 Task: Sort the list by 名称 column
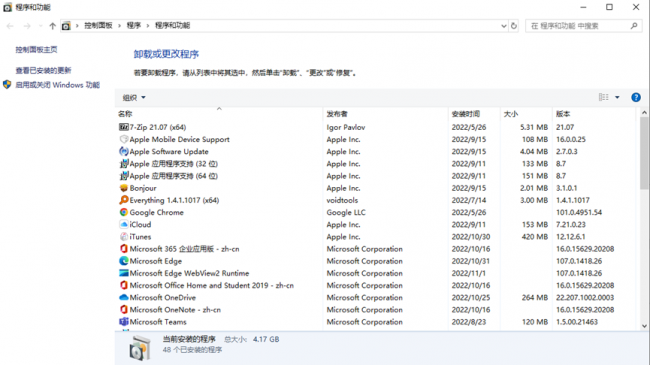pyautogui.click(x=125, y=114)
